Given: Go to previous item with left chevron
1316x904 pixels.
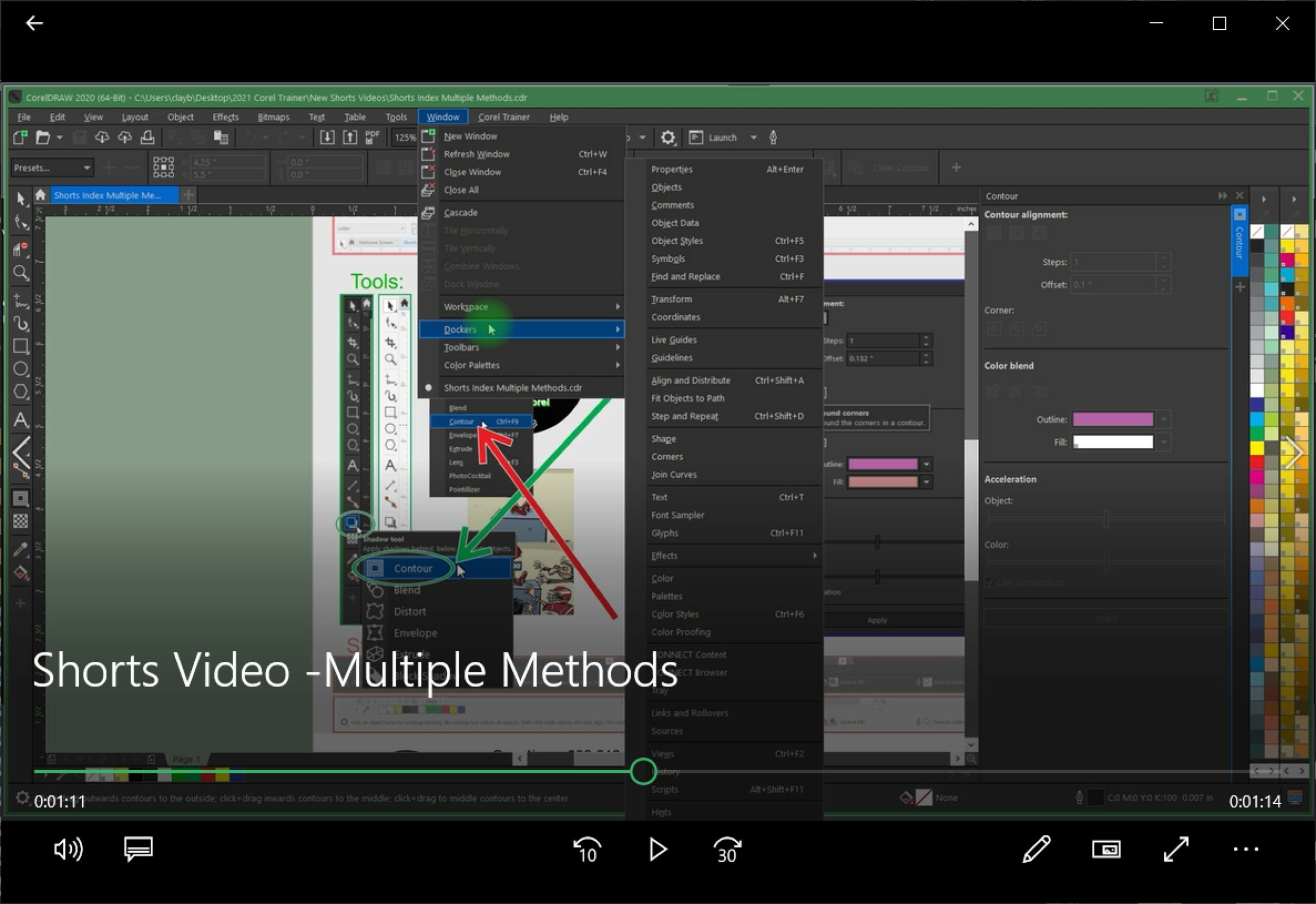Looking at the screenshot, I should (x=22, y=453).
